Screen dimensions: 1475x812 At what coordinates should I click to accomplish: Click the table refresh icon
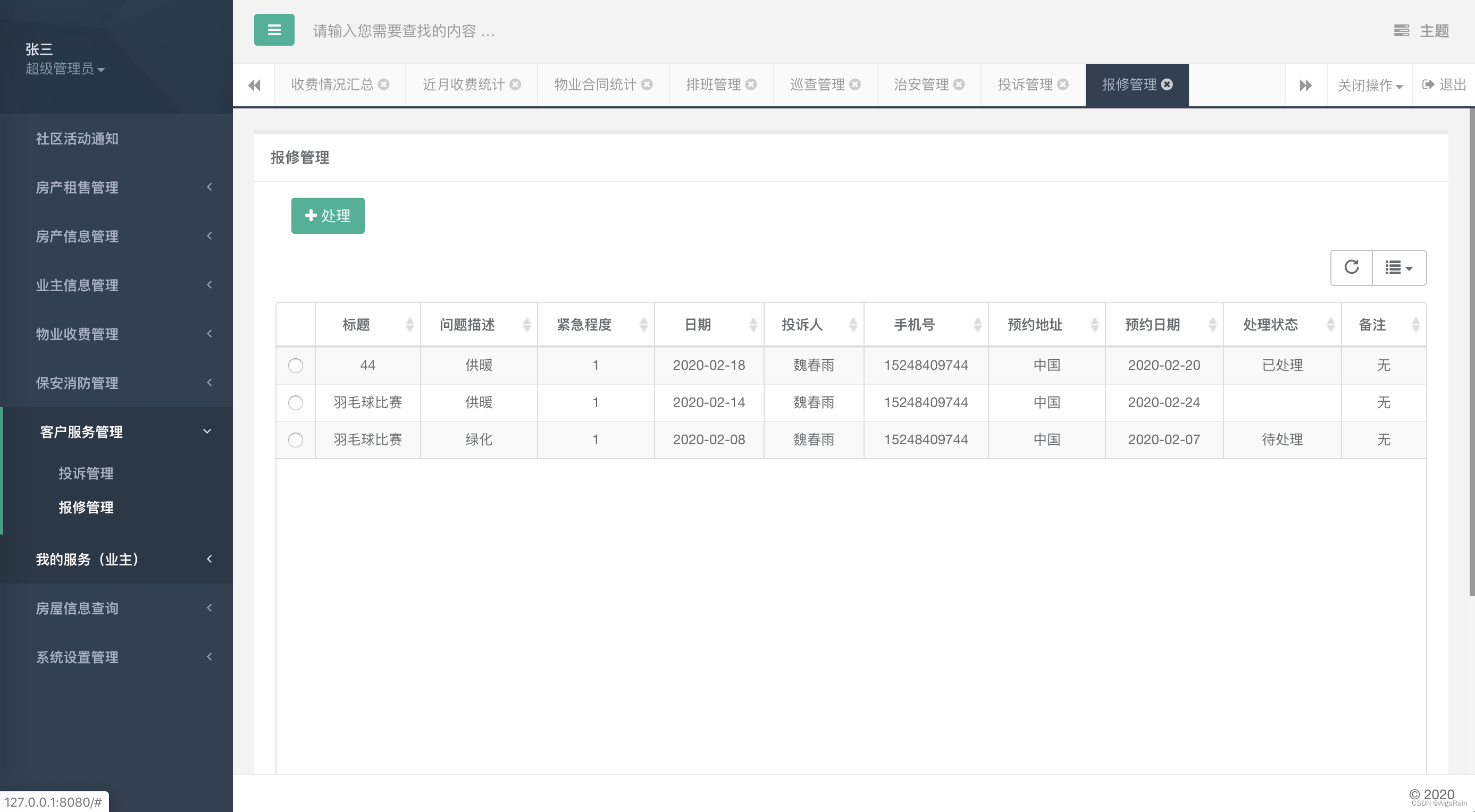pos(1351,267)
